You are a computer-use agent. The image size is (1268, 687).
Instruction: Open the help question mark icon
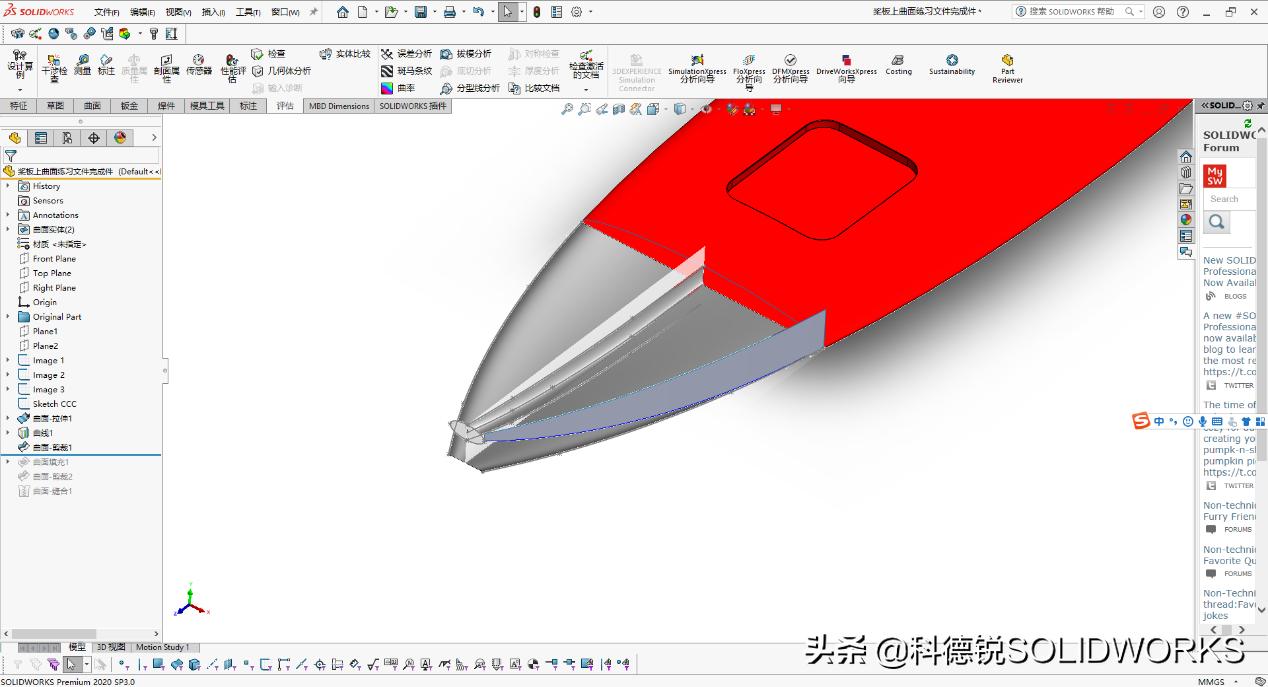pyautogui.click(x=1183, y=12)
